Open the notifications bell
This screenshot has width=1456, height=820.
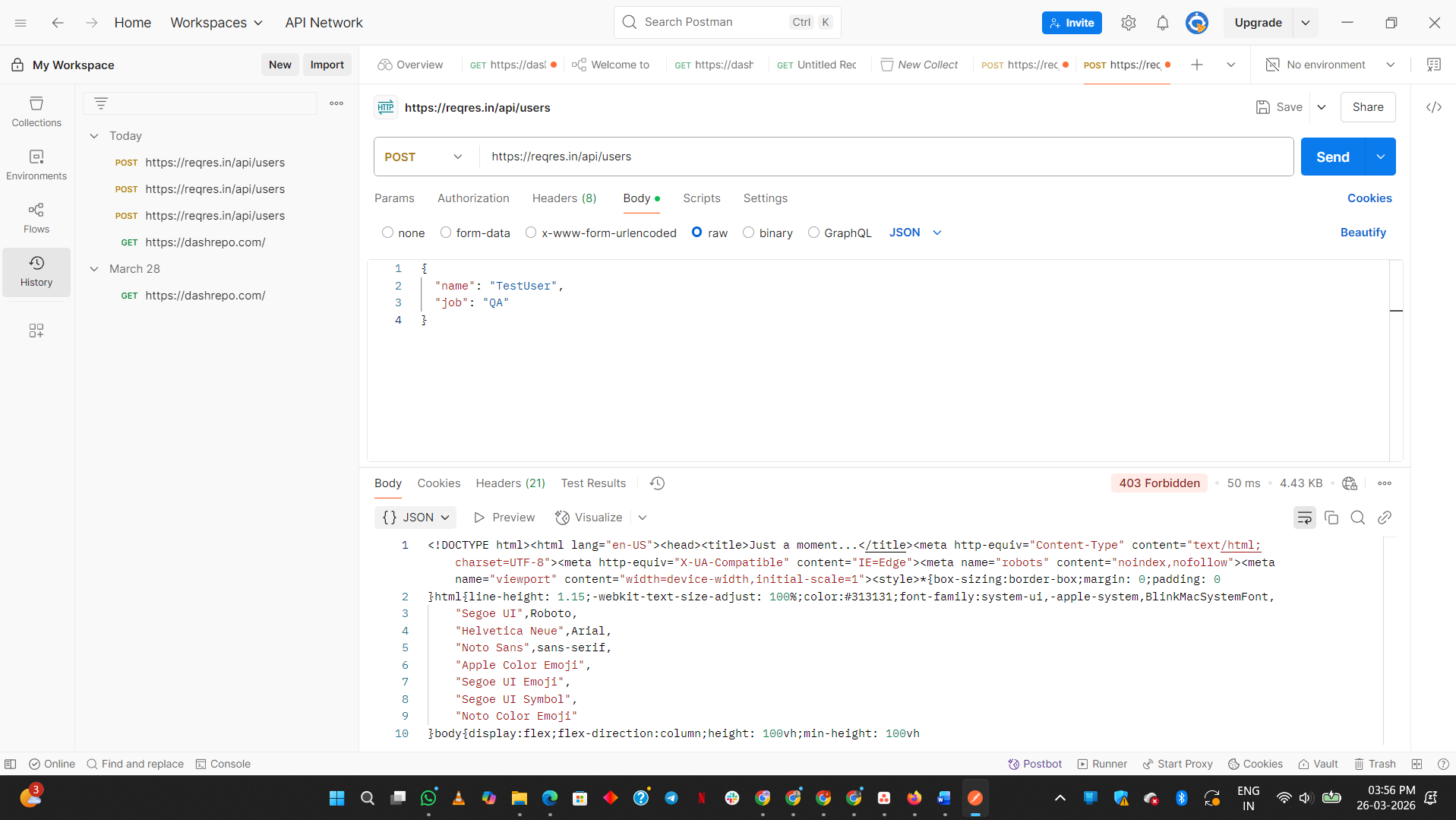(1162, 23)
